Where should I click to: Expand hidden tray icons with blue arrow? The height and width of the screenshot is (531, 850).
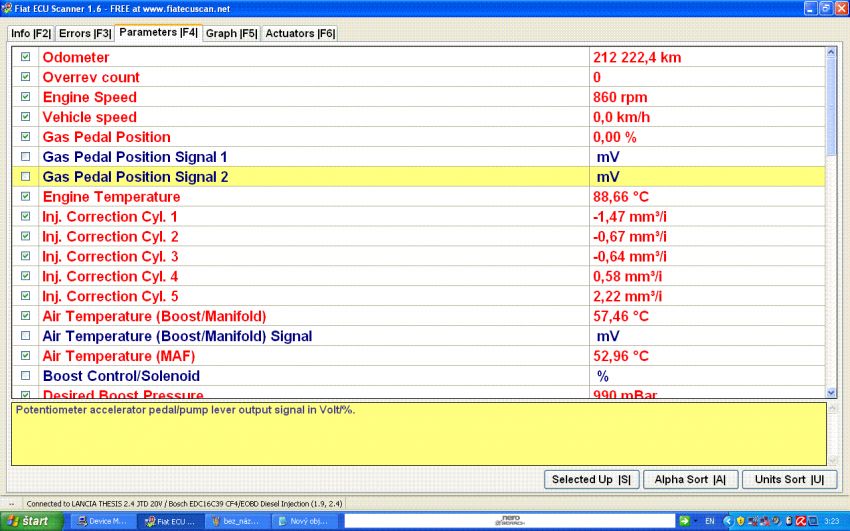[728, 521]
